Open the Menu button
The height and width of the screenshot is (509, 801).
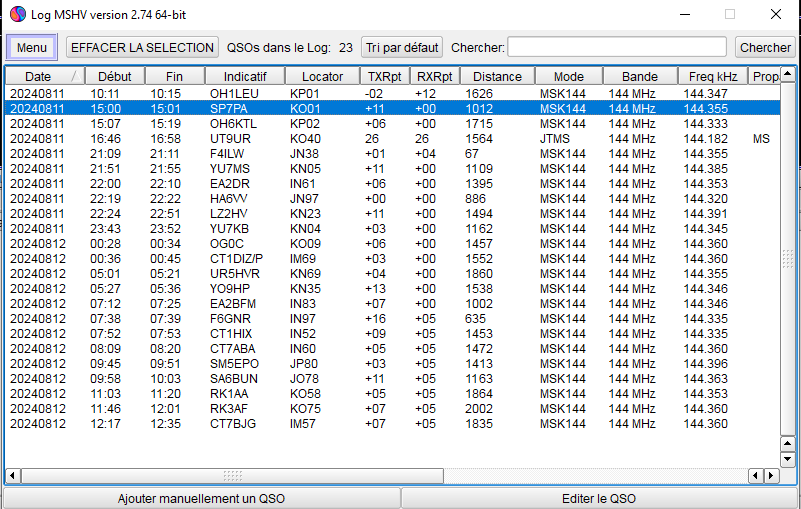[32, 47]
